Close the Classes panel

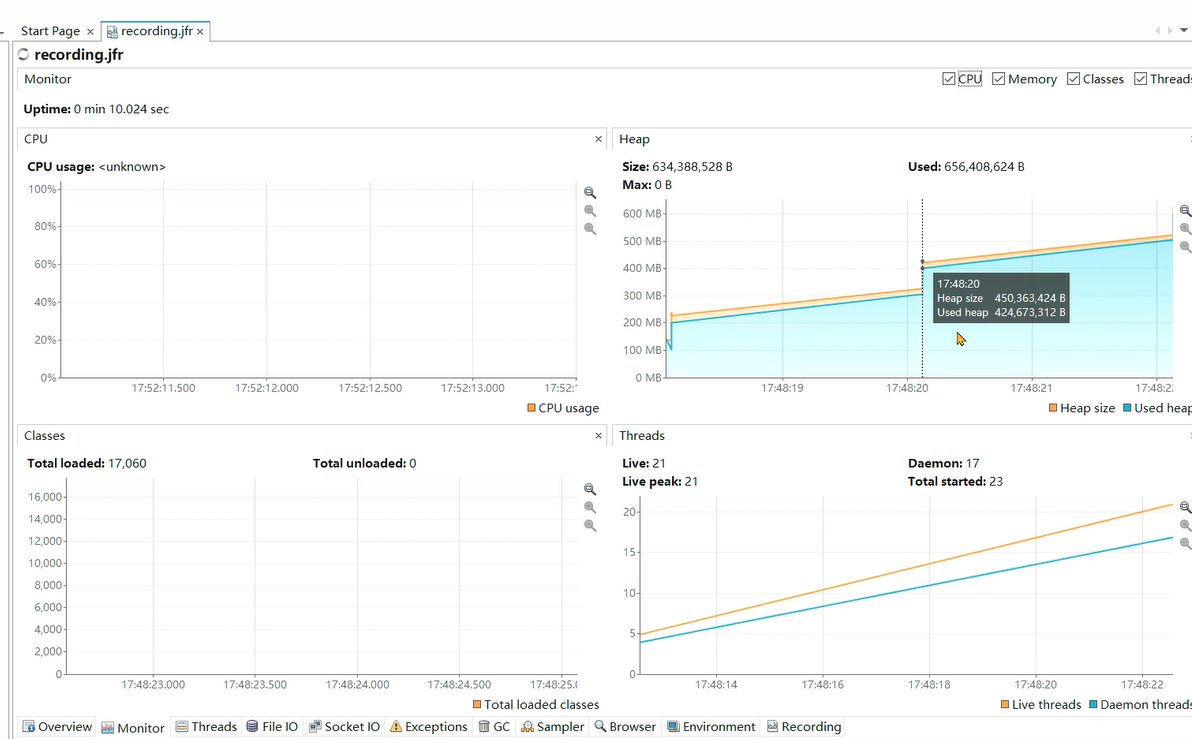(x=599, y=436)
